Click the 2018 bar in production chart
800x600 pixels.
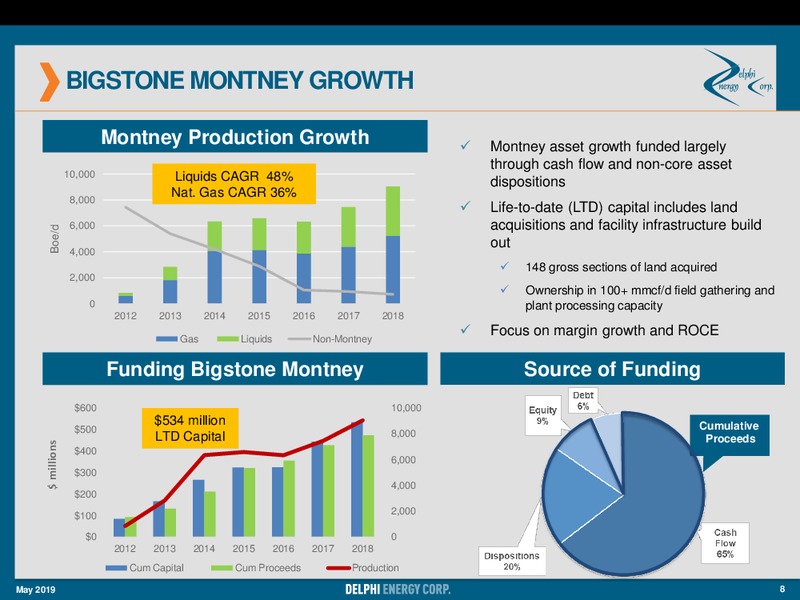pos(393,245)
